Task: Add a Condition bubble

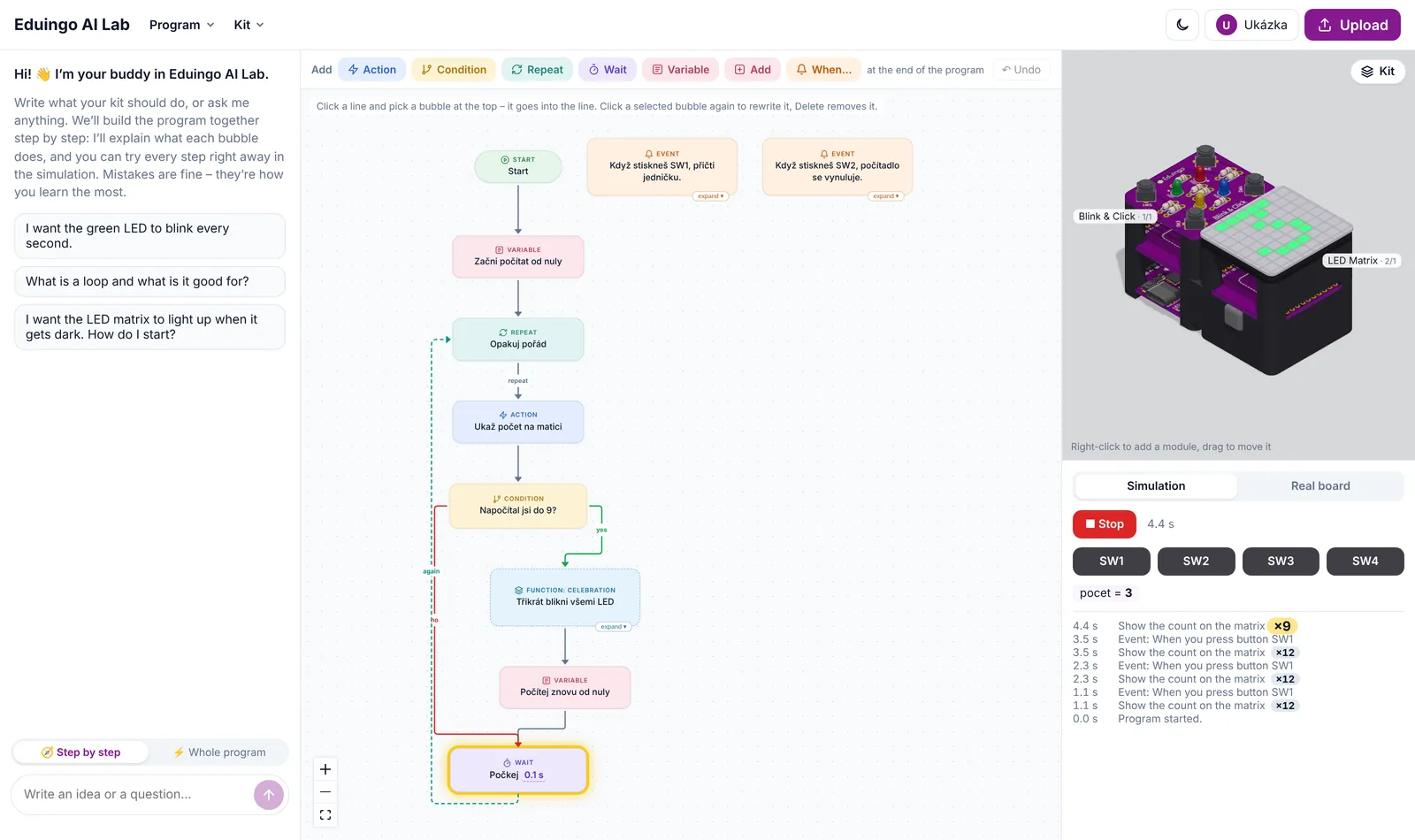Action: 454,70
